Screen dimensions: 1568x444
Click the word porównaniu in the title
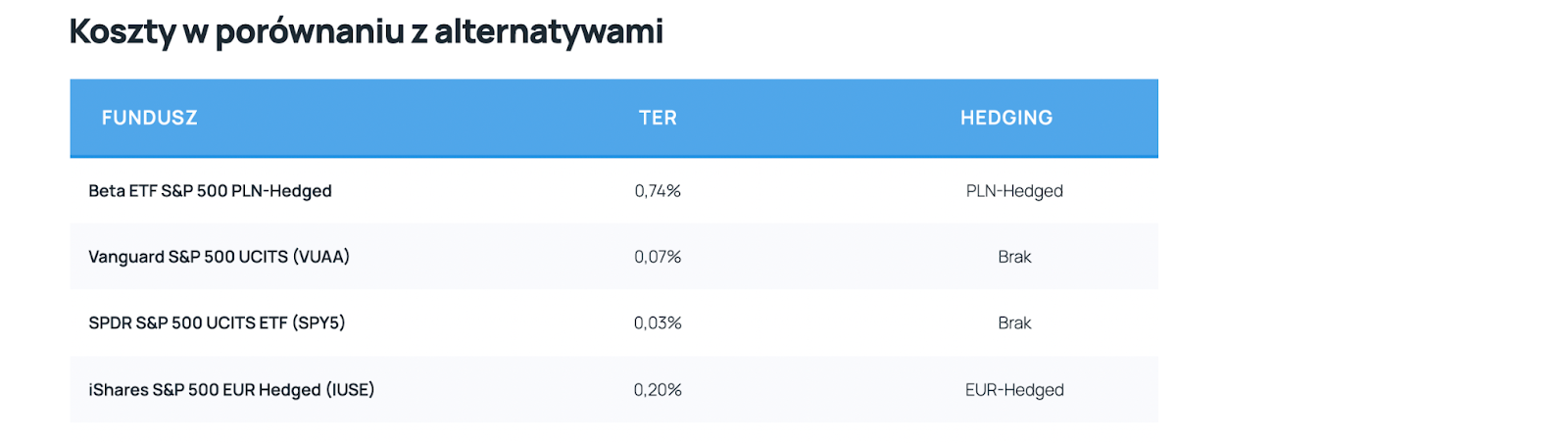pyautogui.click(x=310, y=33)
